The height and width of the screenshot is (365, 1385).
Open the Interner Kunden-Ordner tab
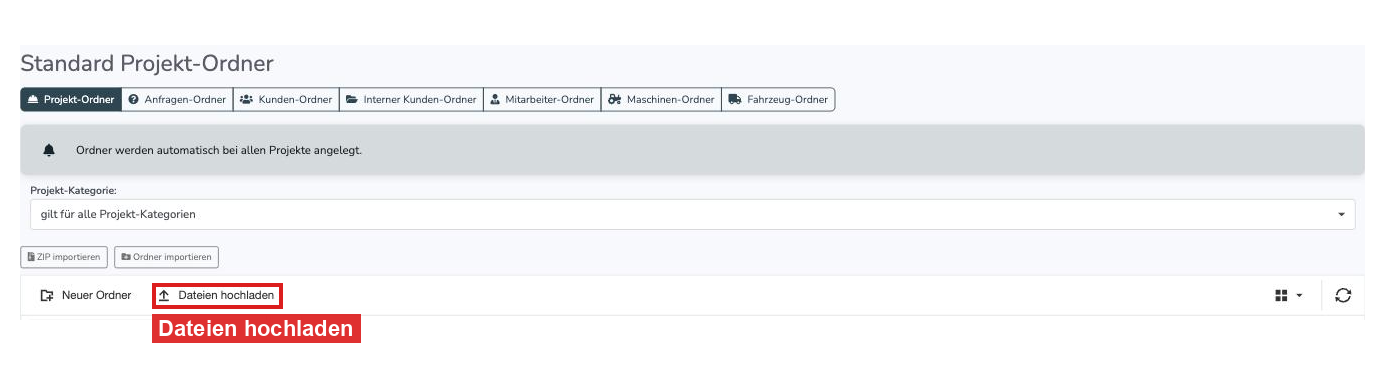[412, 99]
